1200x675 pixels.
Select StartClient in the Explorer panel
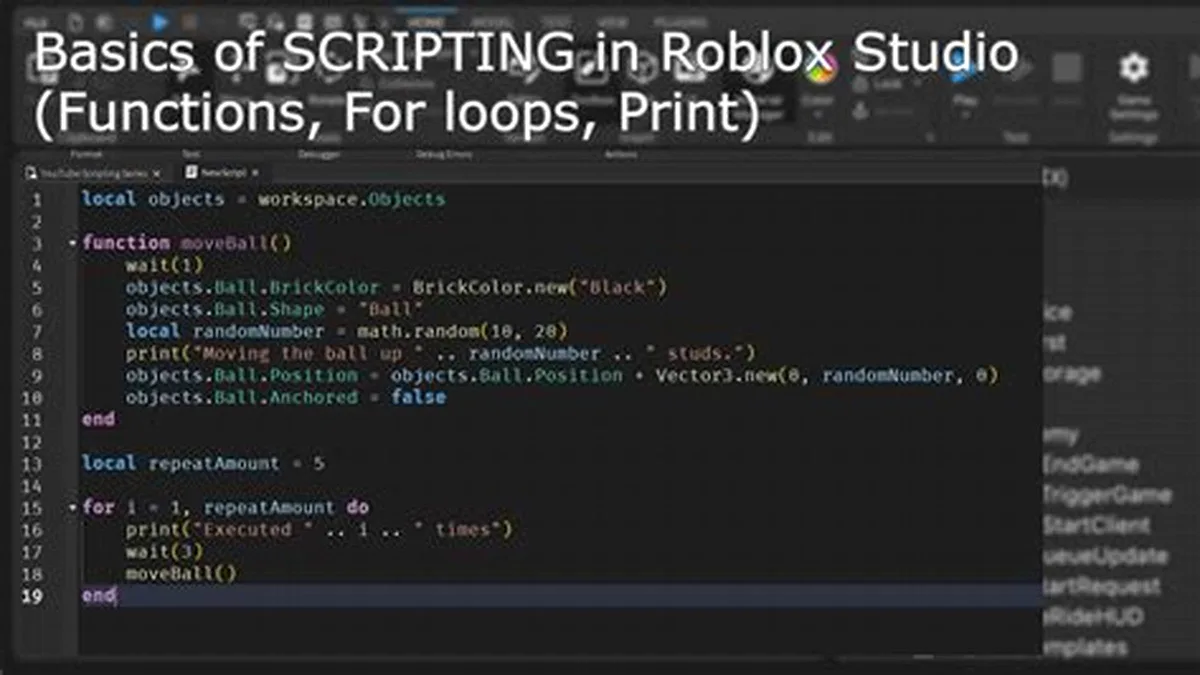(1096, 525)
